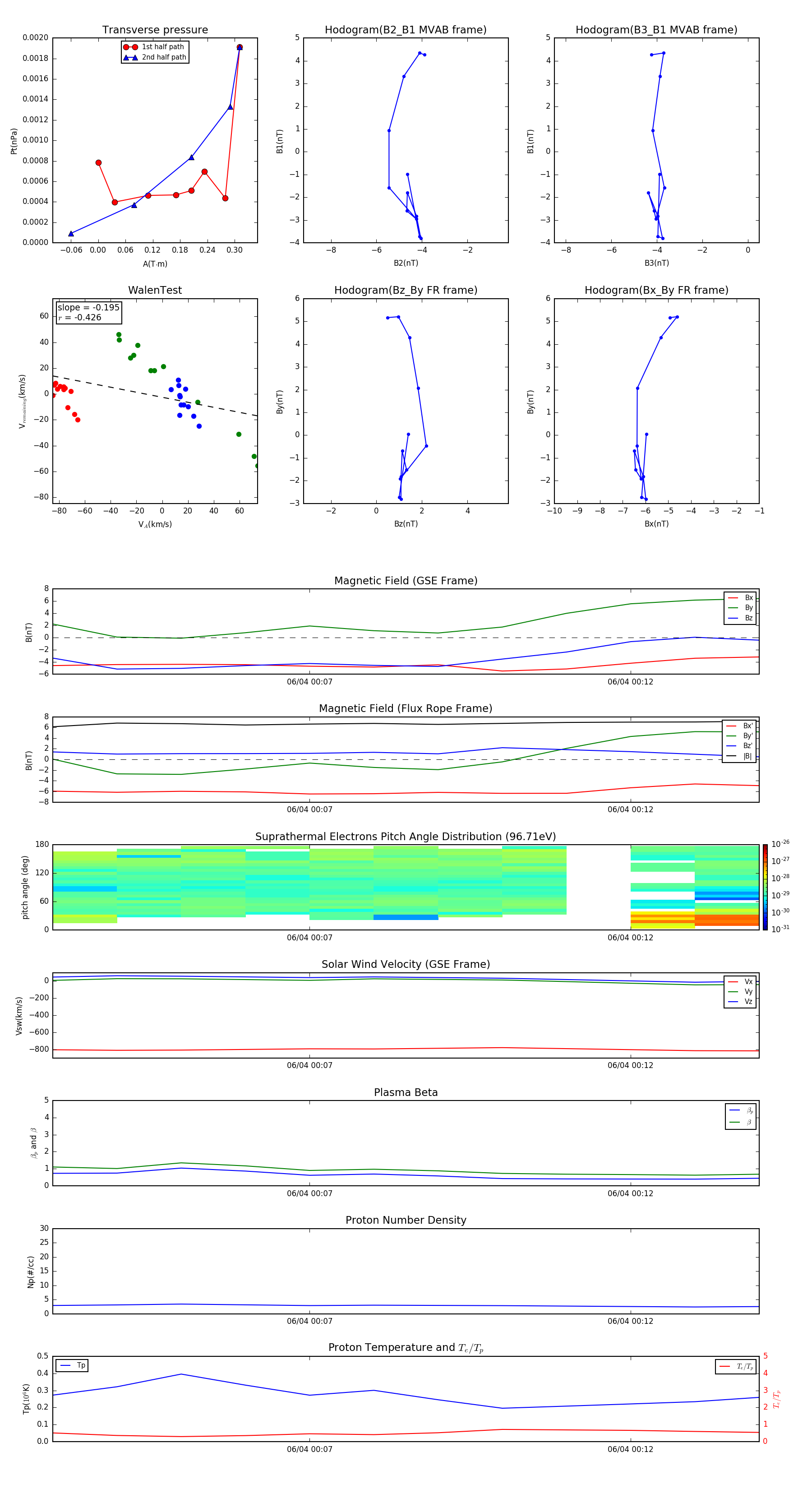Viewport: 812px width, 1489px height.
Task: Click the orange-red band in pitch angle spectrogram
Action: click(x=726, y=920)
